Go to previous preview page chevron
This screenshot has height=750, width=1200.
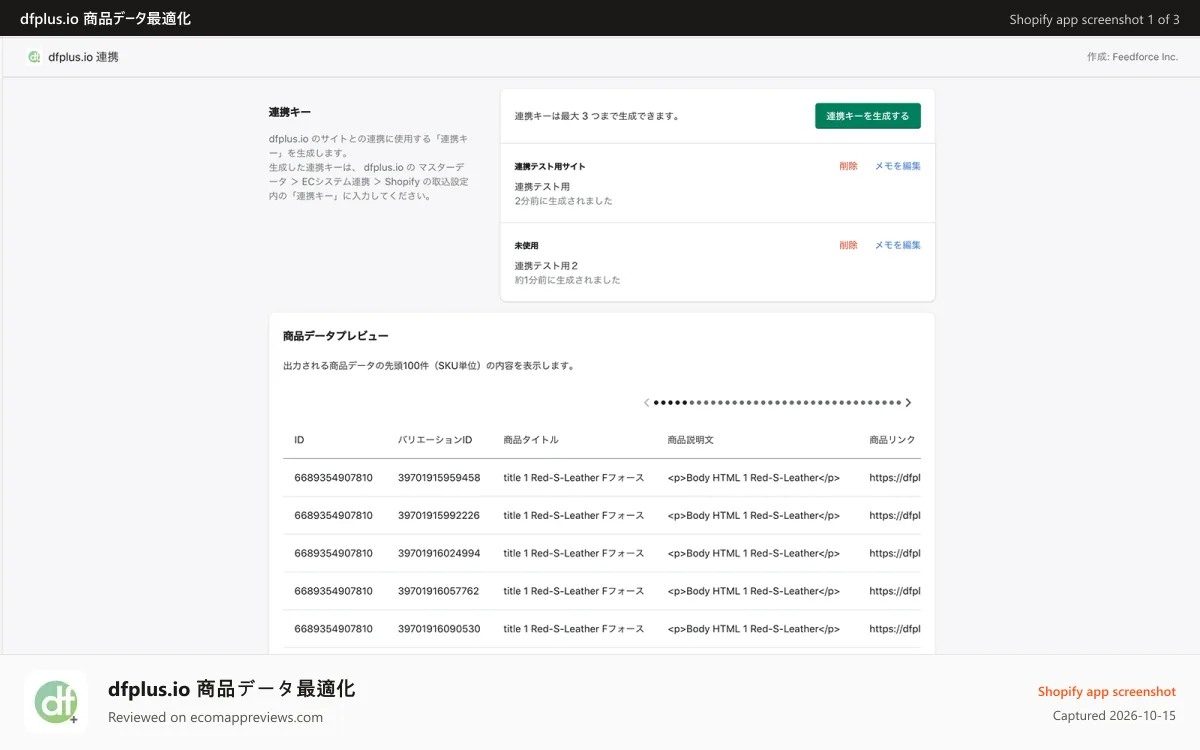coord(647,403)
